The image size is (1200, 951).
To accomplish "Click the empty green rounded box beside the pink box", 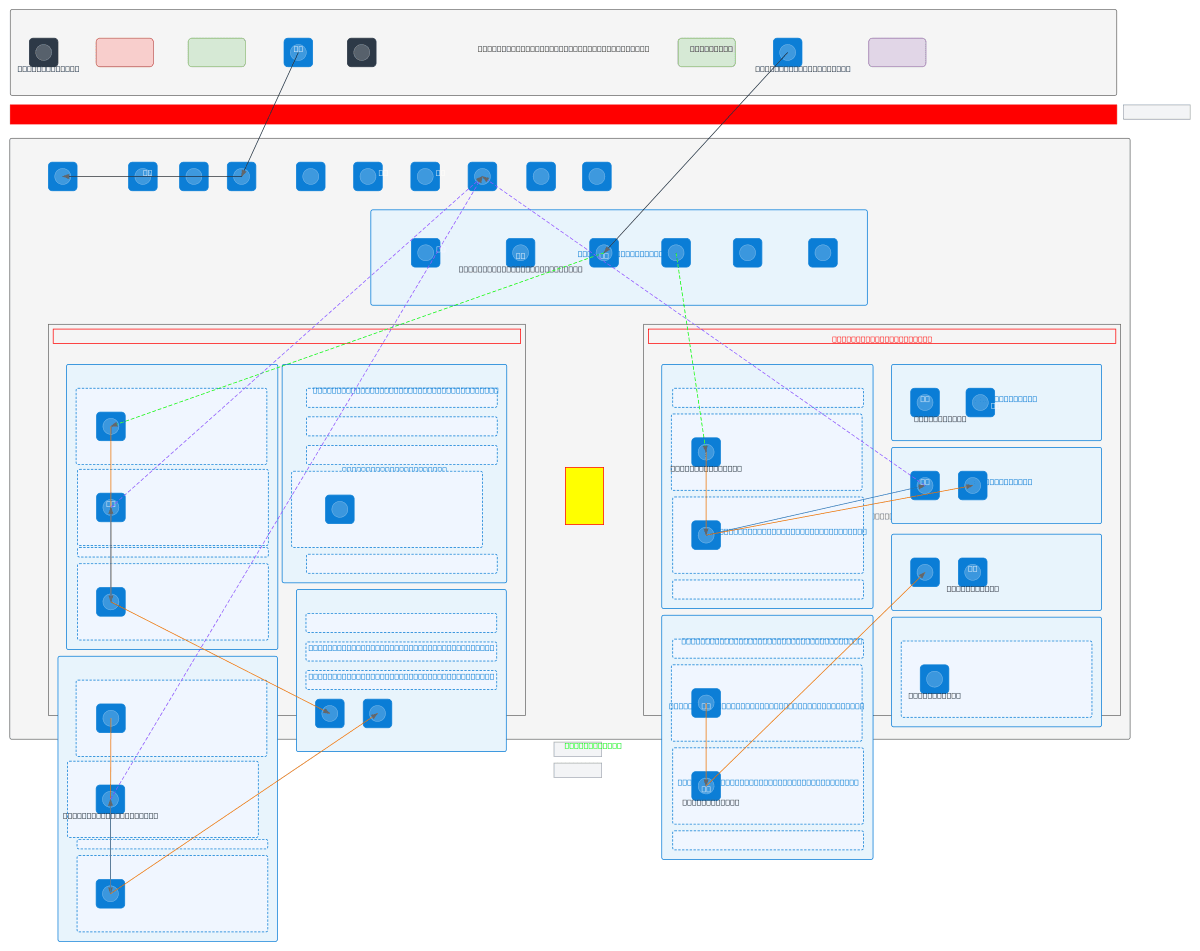I will [x=217, y=52].
